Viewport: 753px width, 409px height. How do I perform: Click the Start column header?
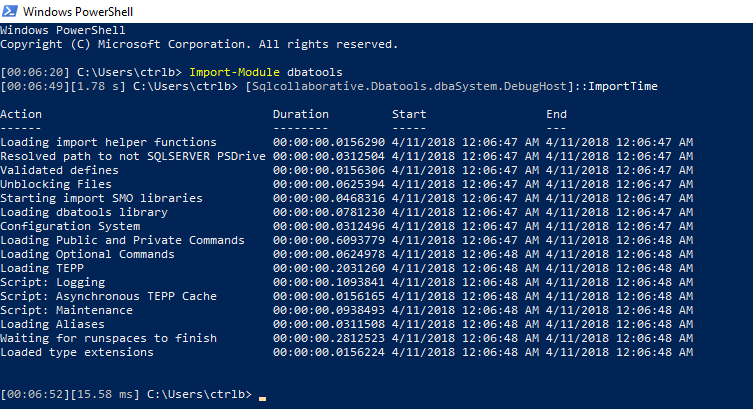[408, 115]
